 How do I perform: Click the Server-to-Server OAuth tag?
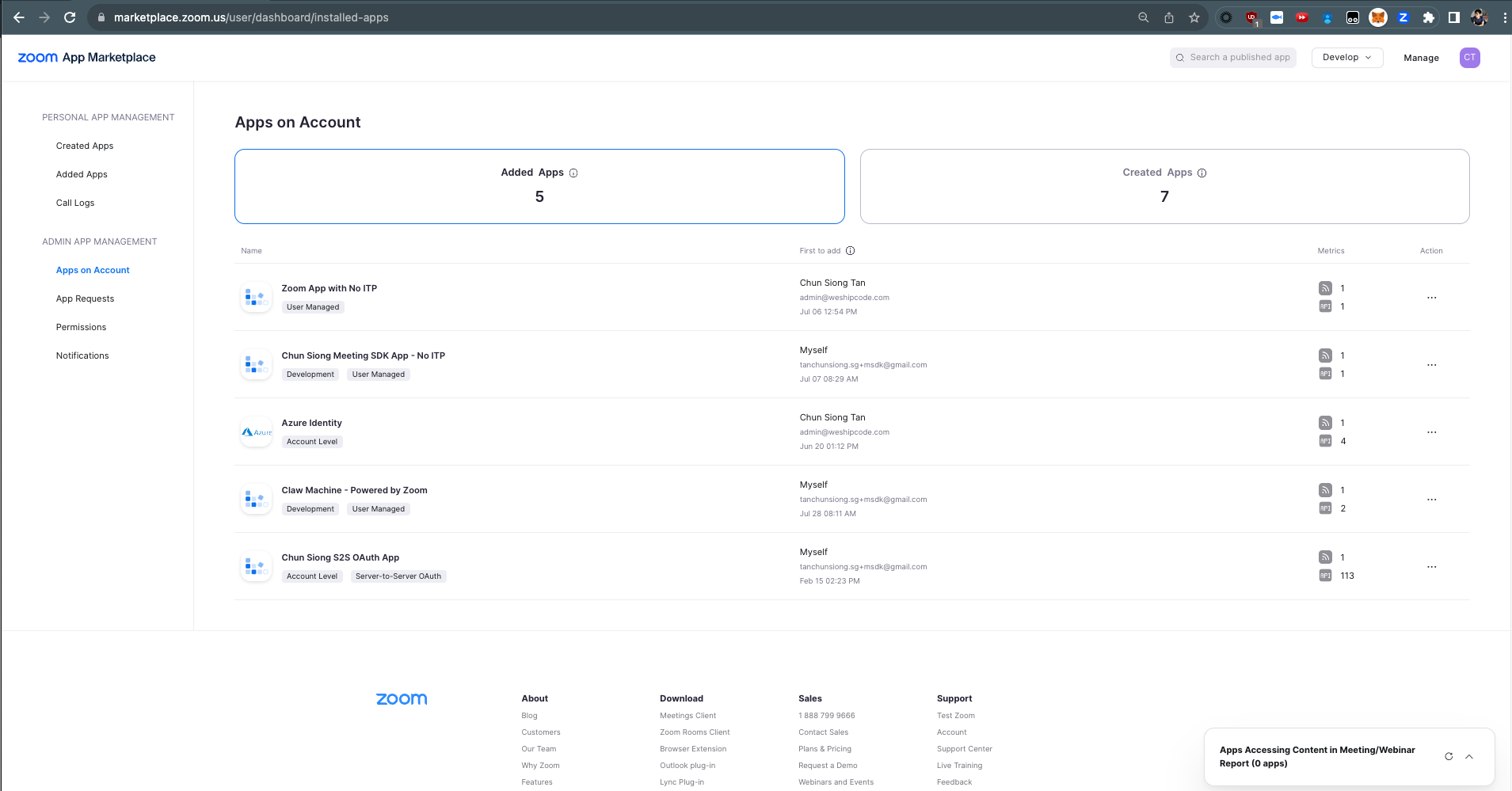pyautogui.click(x=398, y=576)
